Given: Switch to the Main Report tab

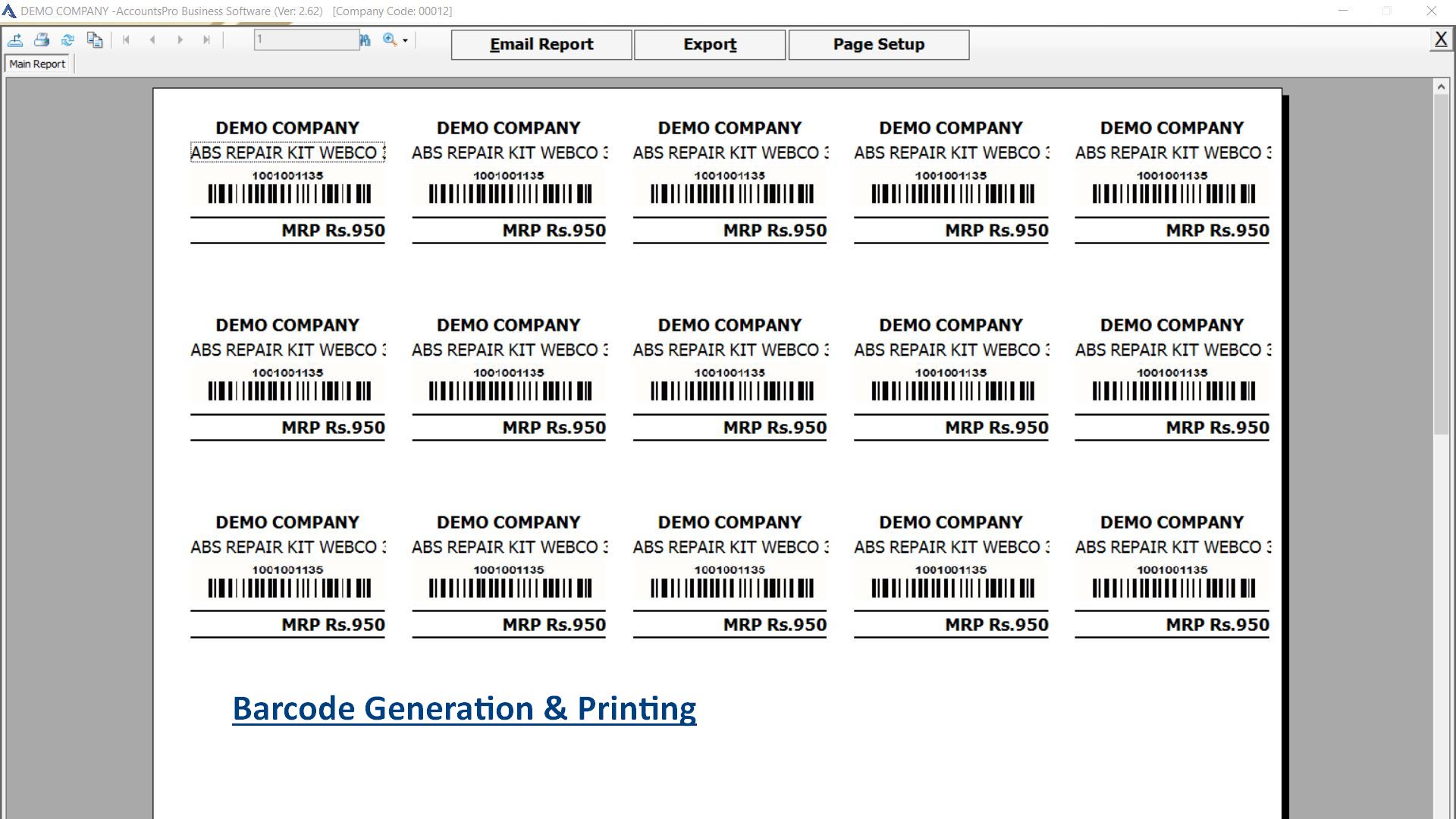Looking at the screenshot, I should pos(37,64).
